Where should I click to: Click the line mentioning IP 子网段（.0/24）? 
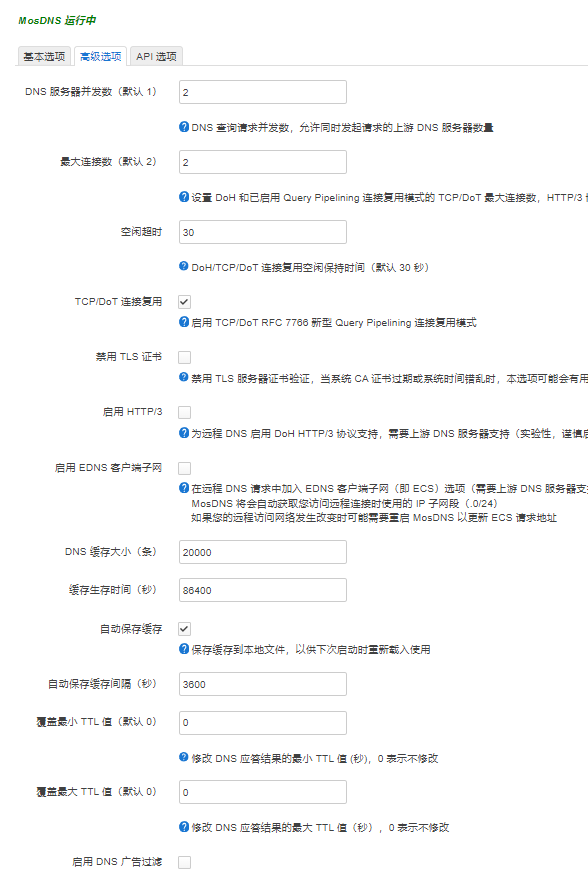[x=344, y=503]
